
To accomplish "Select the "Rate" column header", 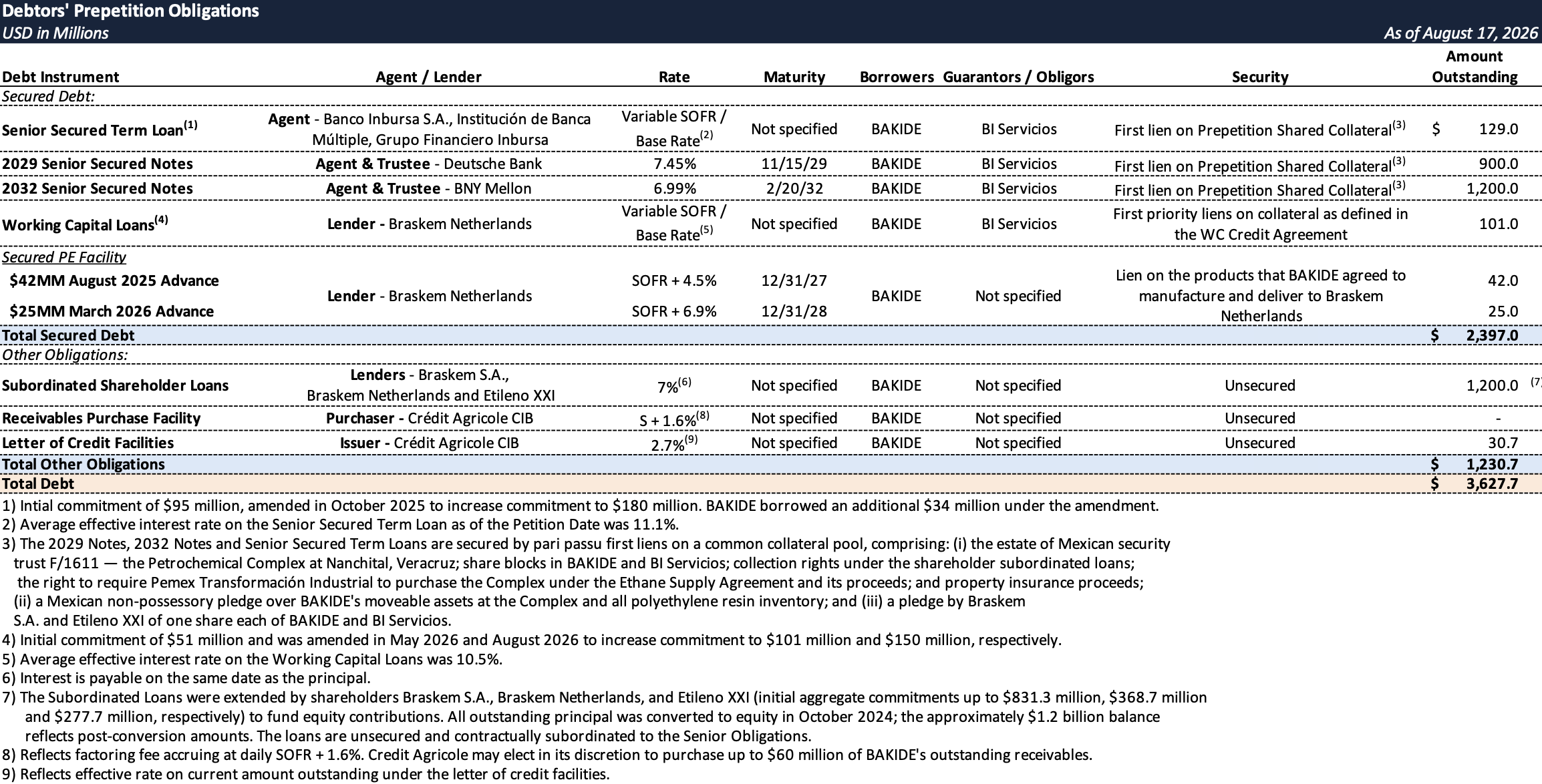I will 674,77.
